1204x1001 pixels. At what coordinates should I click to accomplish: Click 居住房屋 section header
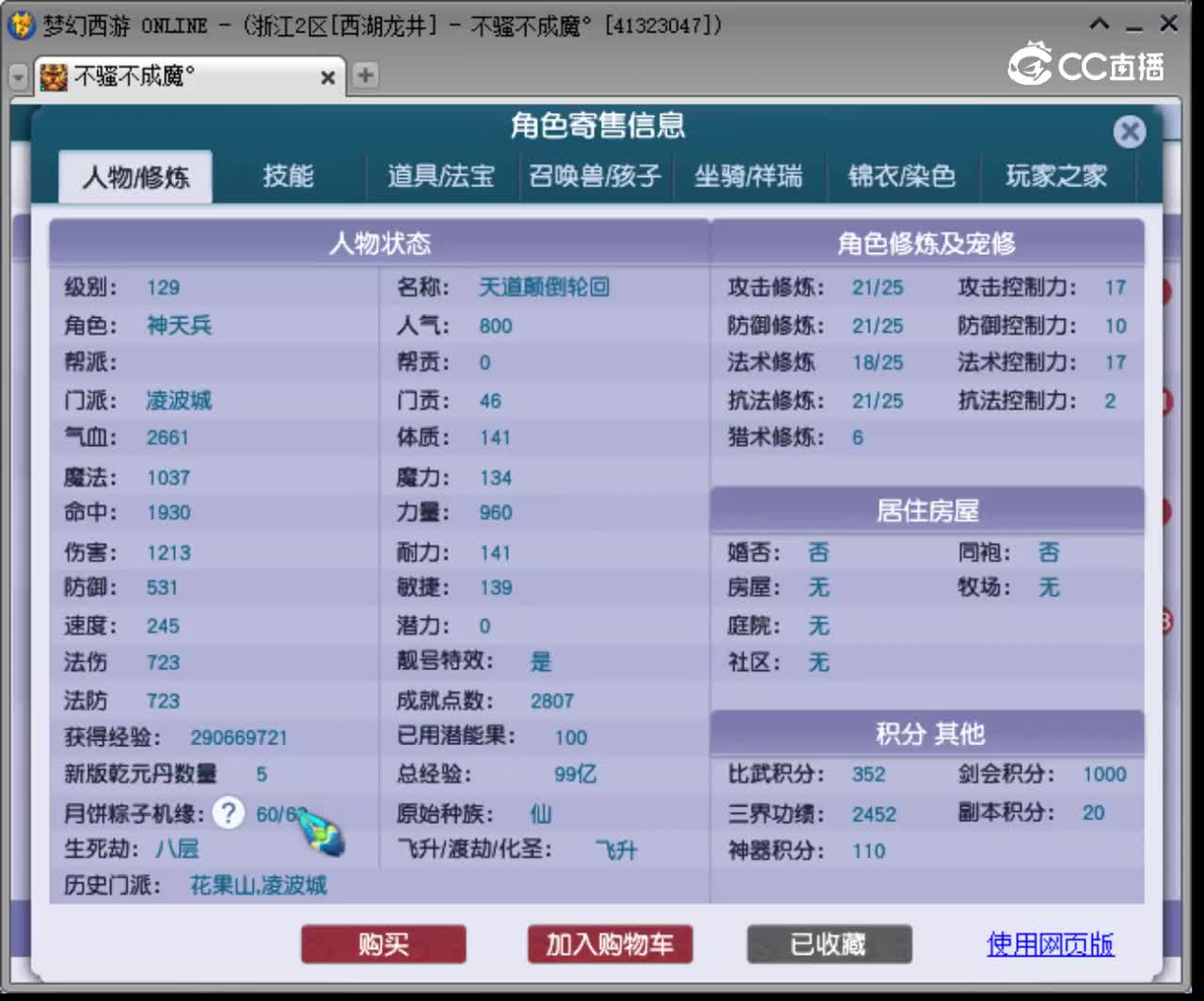927,511
